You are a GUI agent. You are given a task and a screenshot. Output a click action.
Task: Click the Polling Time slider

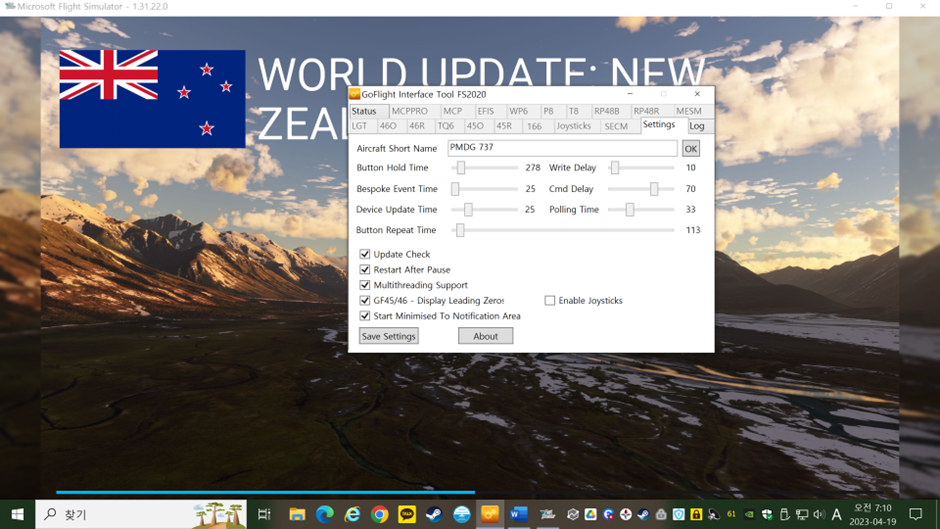[641, 209]
